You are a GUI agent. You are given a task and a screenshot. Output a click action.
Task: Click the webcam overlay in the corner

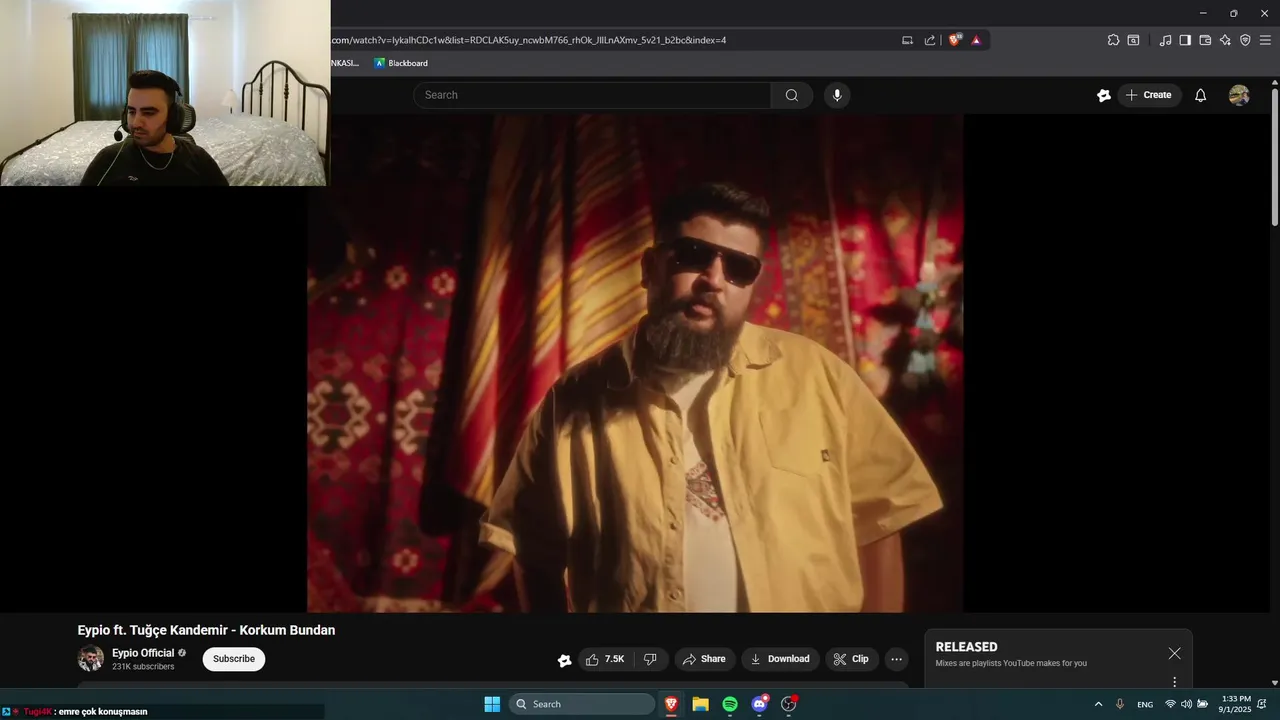pos(165,93)
